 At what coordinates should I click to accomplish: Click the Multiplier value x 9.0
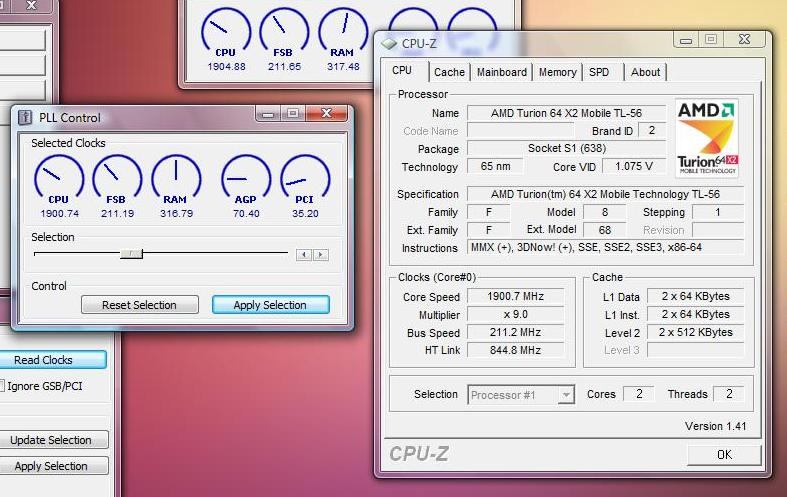pyautogui.click(x=515, y=314)
